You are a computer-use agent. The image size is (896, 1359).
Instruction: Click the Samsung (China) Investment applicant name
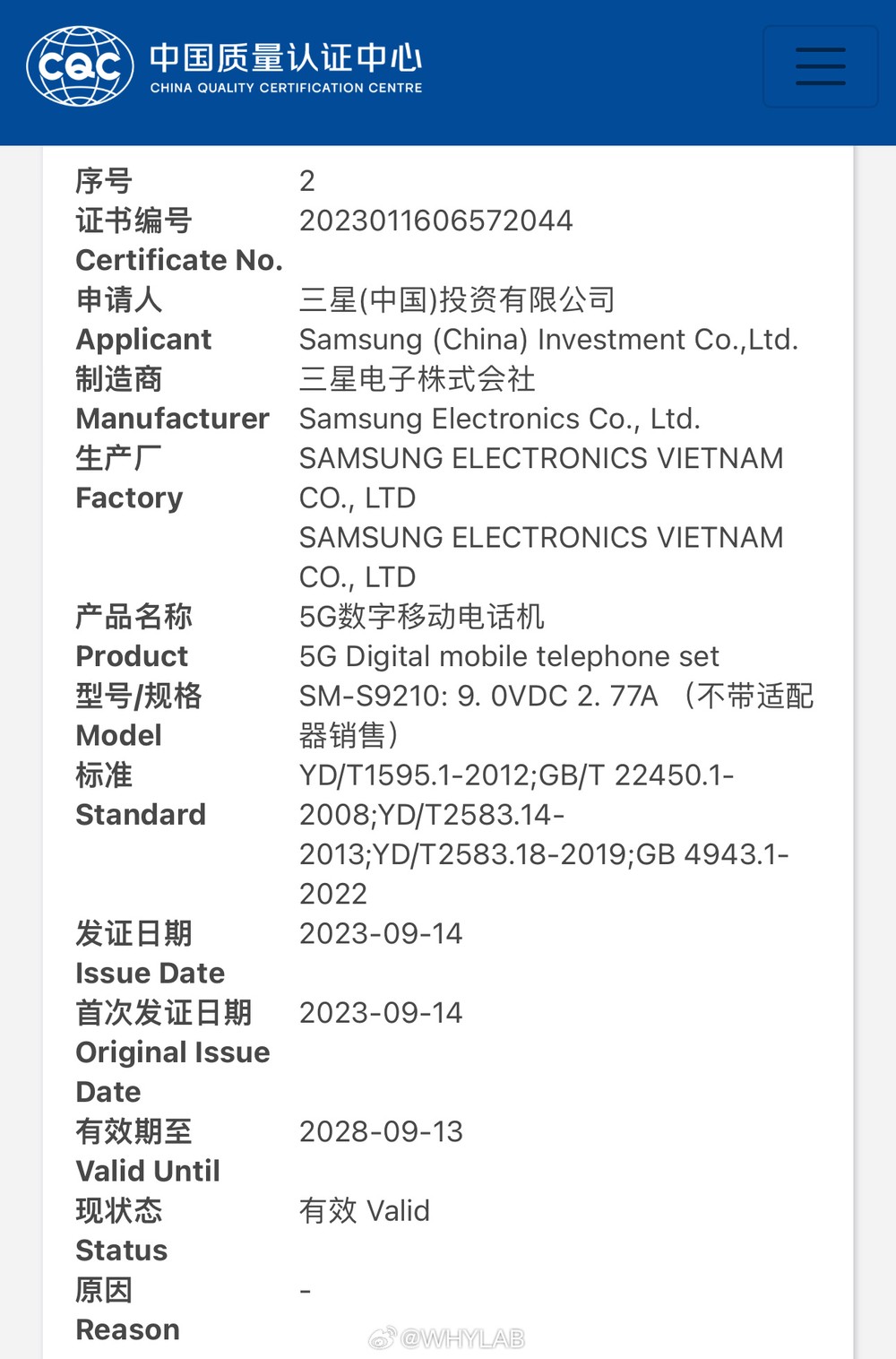(548, 340)
